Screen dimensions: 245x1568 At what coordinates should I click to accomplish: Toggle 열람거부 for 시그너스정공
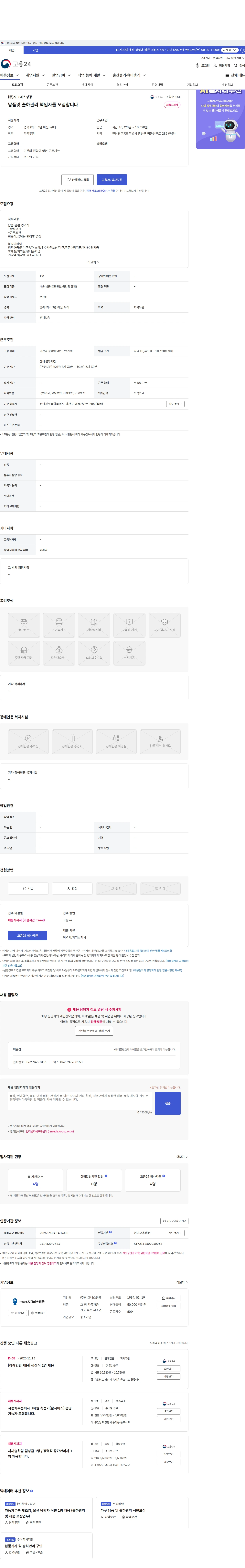pos(38,1313)
